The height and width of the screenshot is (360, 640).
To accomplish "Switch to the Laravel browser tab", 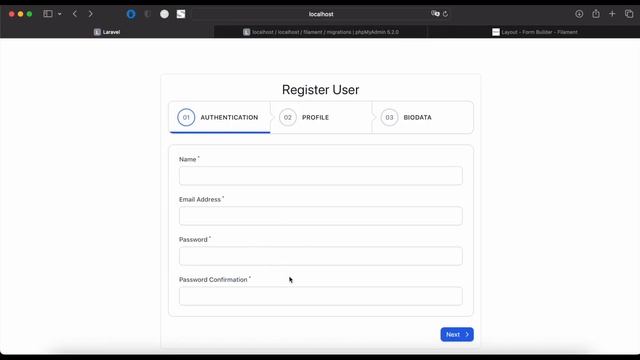I will point(107,32).
